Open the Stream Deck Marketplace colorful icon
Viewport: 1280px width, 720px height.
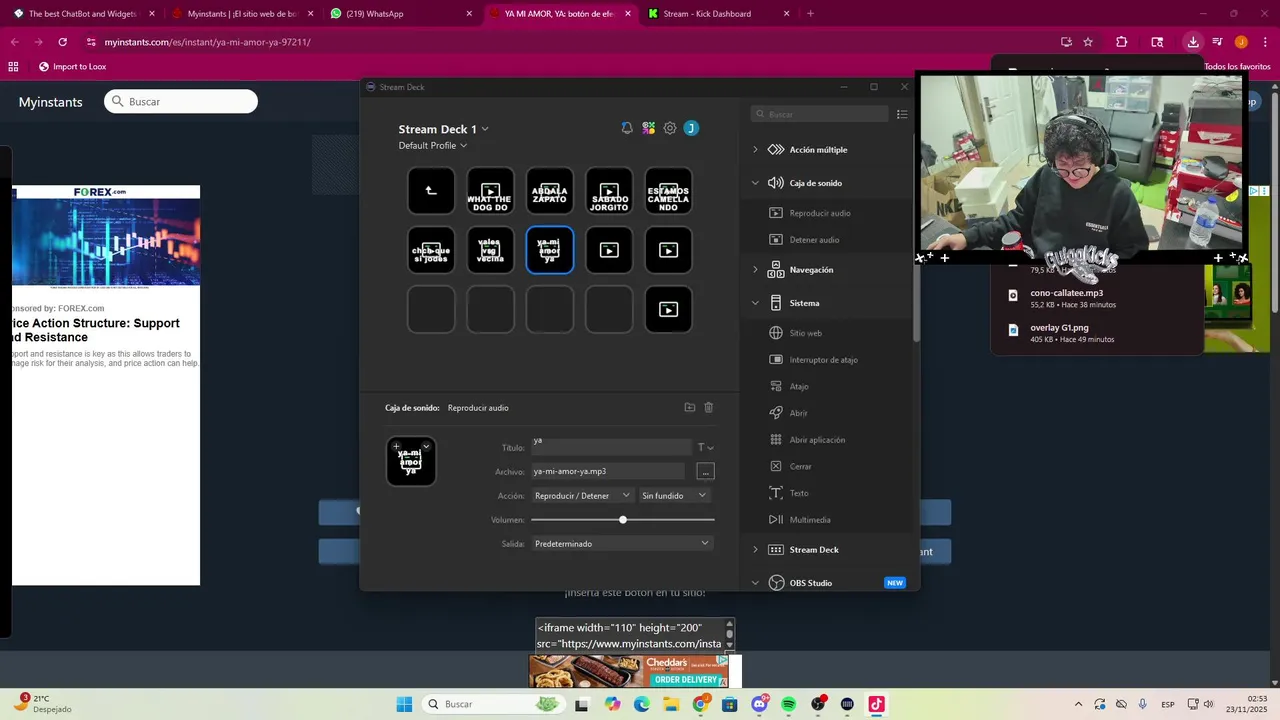tap(649, 128)
